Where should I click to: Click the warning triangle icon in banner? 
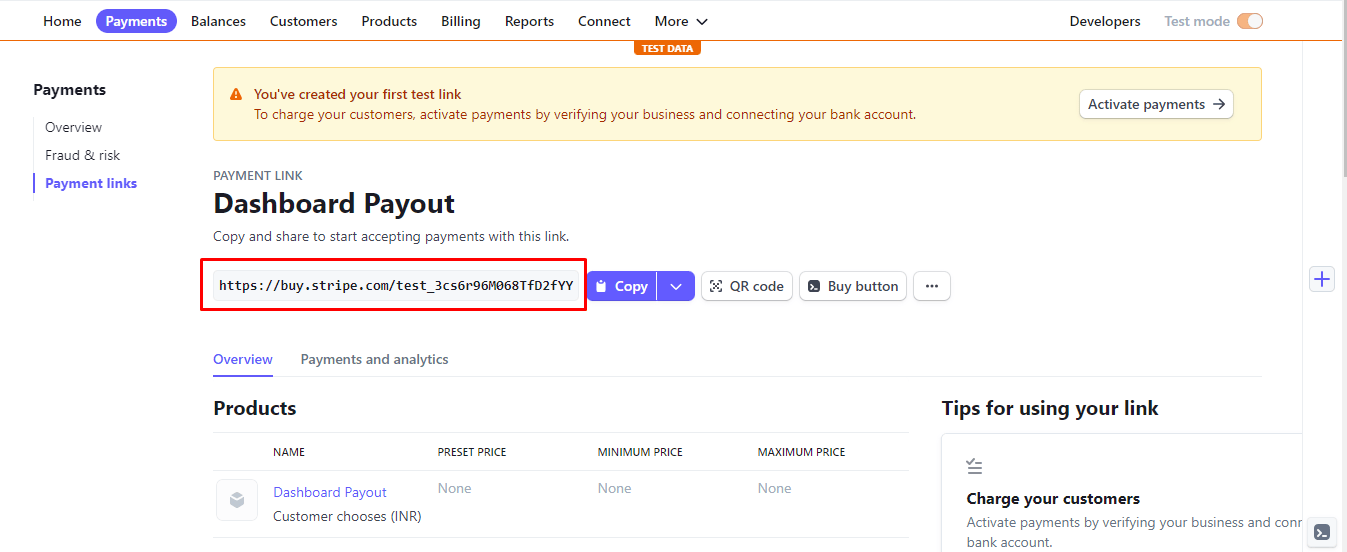coord(236,95)
